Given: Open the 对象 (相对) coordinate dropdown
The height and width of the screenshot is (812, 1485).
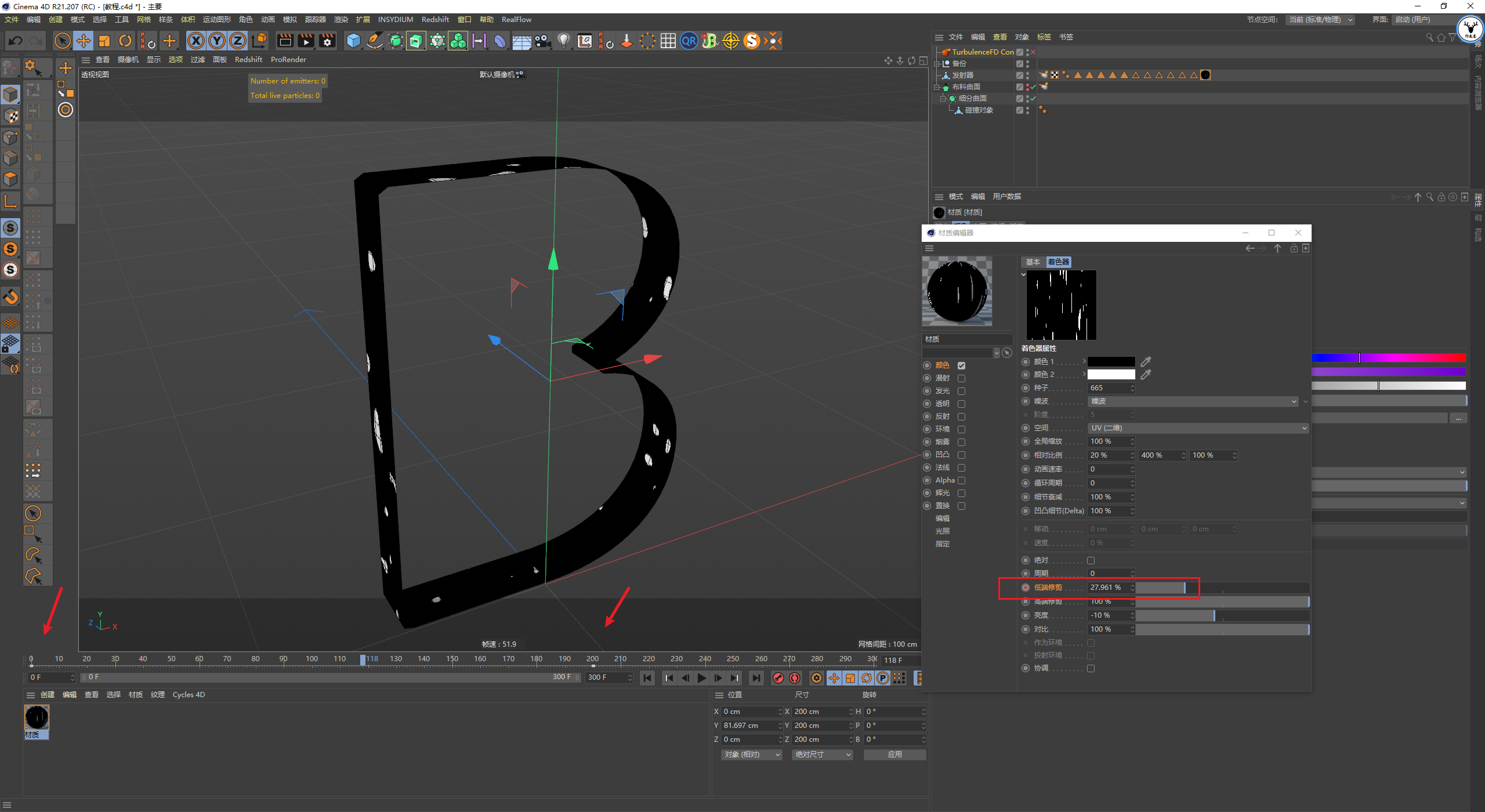Looking at the screenshot, I should 751,755.
